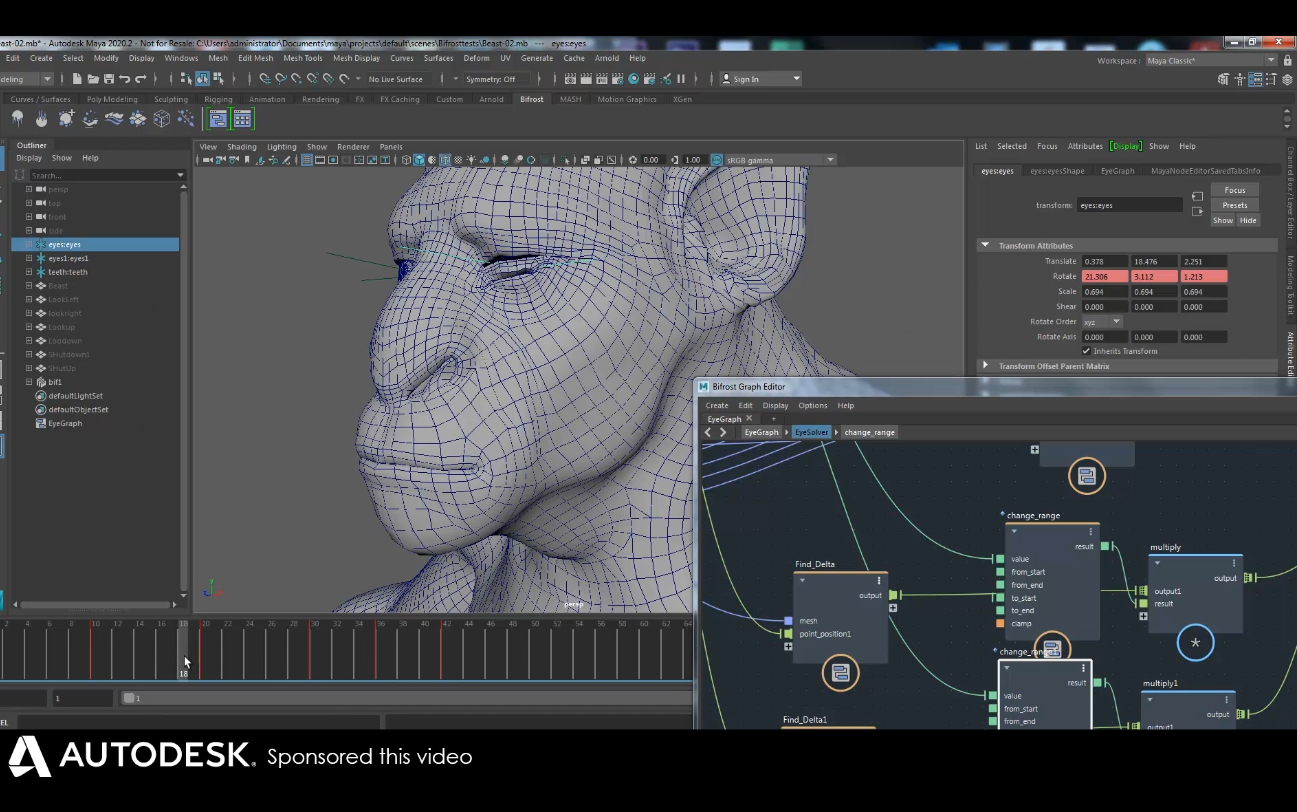Toggle the viewport grid icon
1297x812 pixels.
pos(307,160)
